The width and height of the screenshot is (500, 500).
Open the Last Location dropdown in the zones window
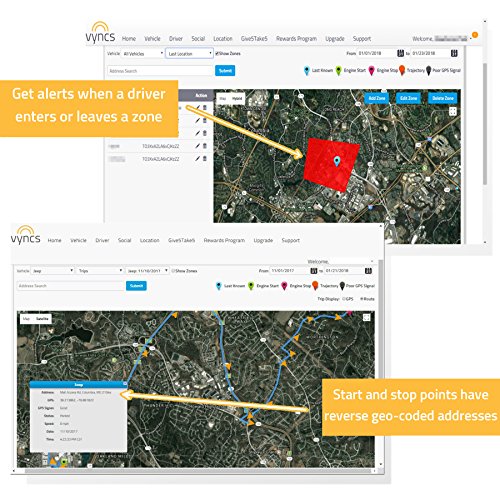pyautogui.click(x=189, y=53)
